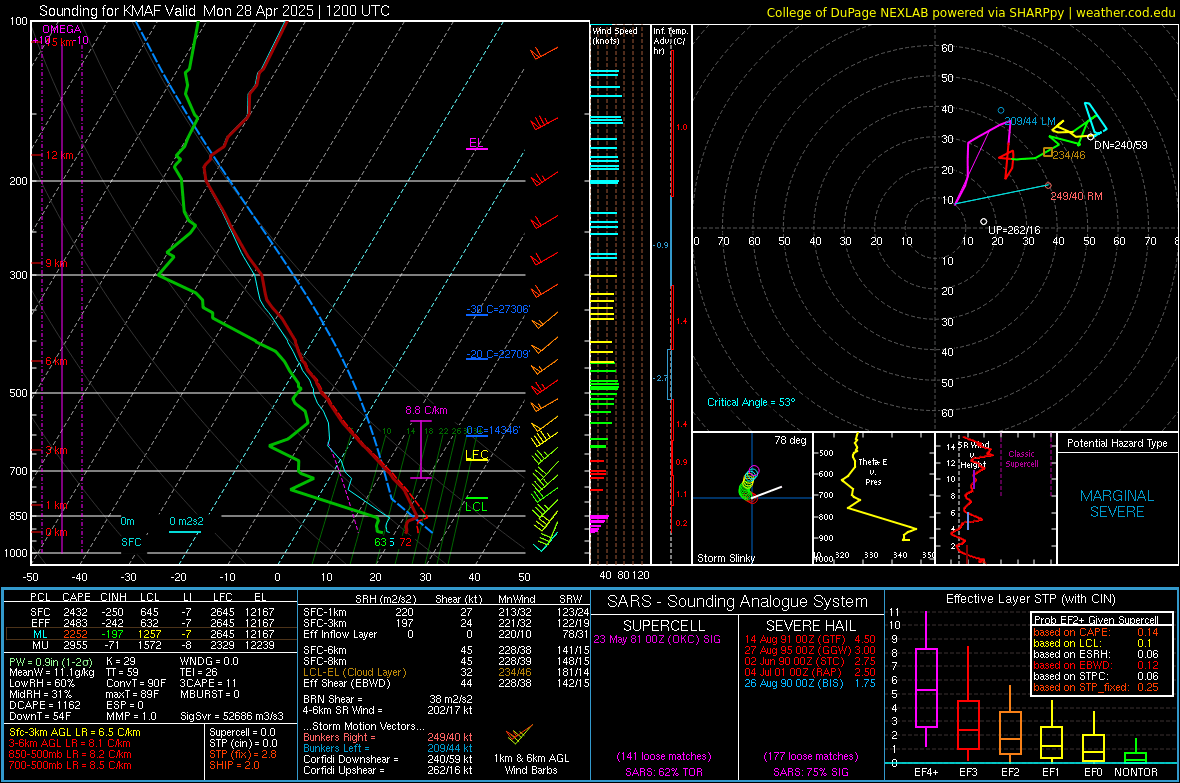Viewport: 1180px width, 783px height.
Task: Click the magenta EL level marker
Action: point(476,143)
